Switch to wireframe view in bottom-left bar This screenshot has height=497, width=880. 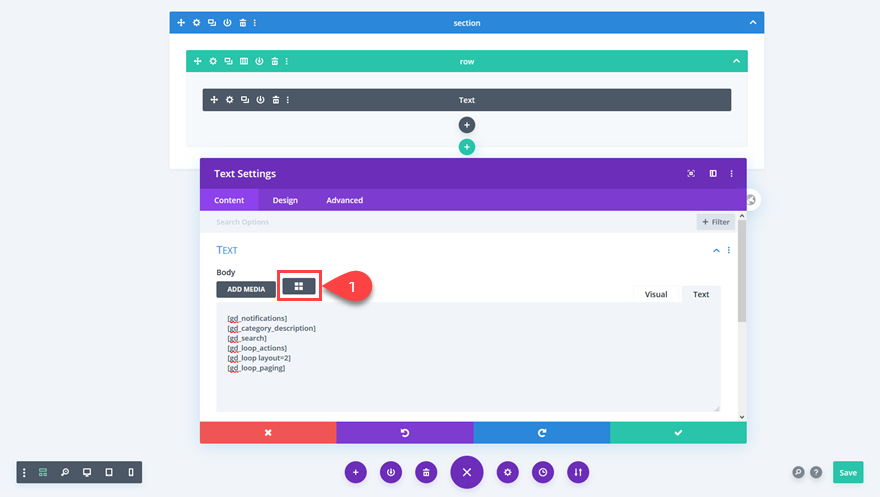click(43, 472)
